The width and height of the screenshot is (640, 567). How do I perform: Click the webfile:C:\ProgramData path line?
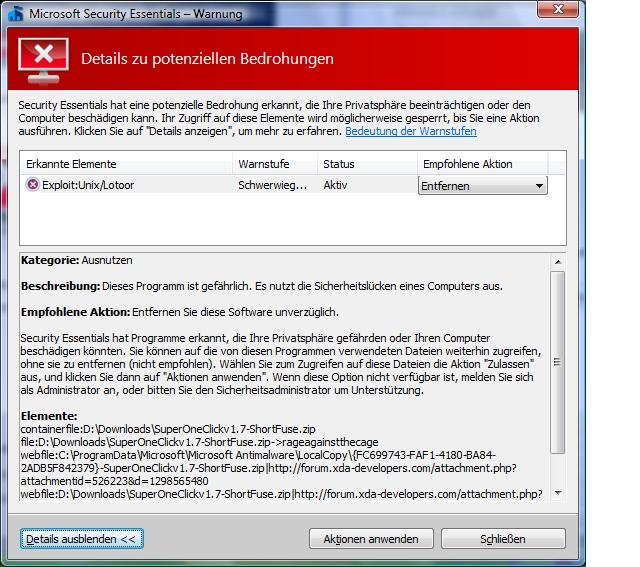tap(258, 455)
